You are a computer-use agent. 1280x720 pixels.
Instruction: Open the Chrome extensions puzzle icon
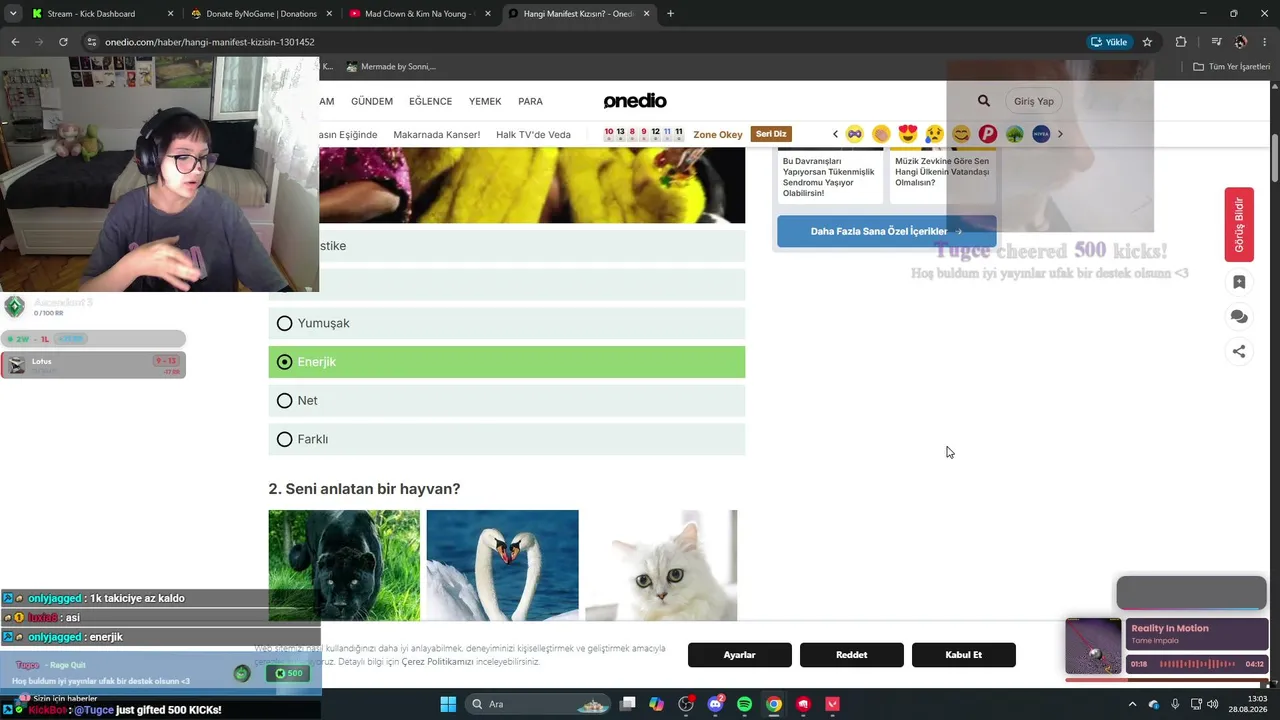1181,42
